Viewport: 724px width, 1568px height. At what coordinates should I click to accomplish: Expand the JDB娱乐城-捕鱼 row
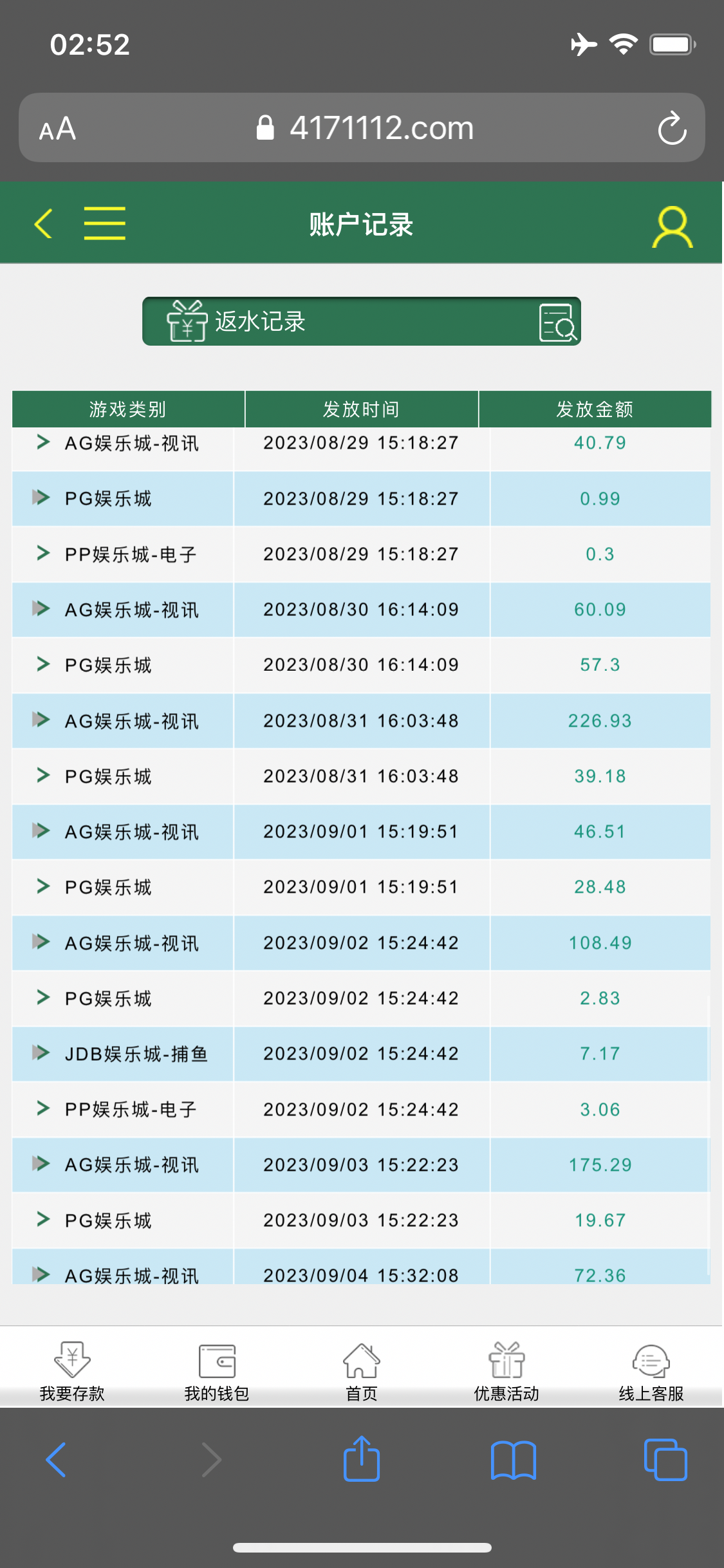point(41,1053)
